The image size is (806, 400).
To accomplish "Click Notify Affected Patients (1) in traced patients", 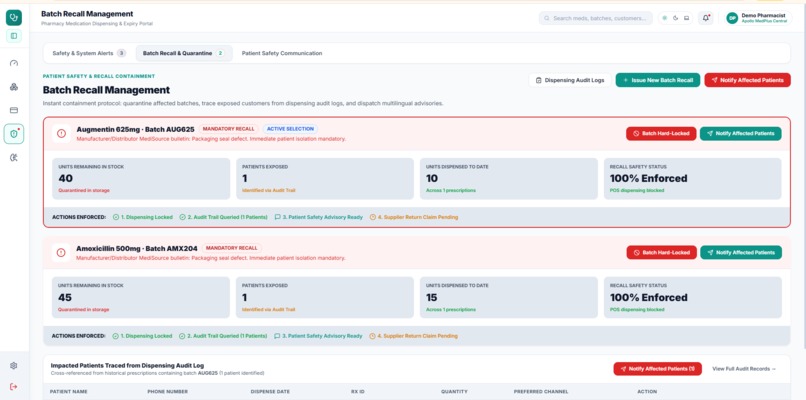I will click(657, 369).
